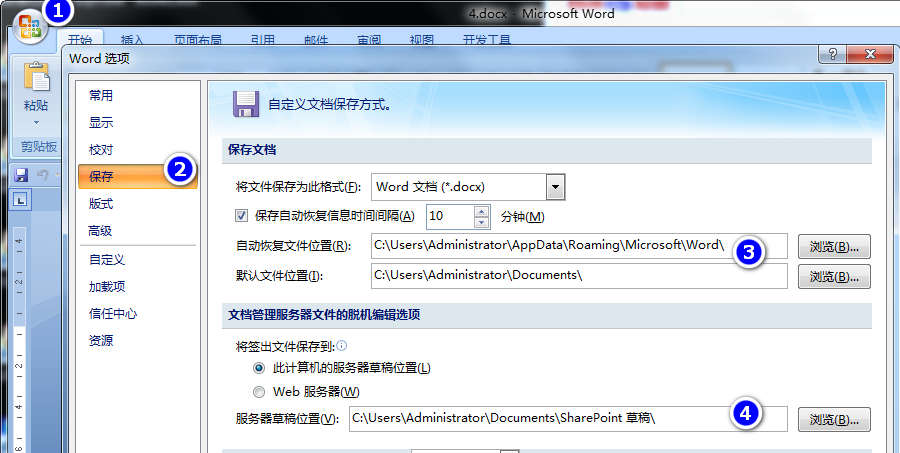The height and width of the screenshot is (453, 900).
Task: Toggle 保存自动恢复信息时间间隔 checkbox
Action: click(241, 216)
